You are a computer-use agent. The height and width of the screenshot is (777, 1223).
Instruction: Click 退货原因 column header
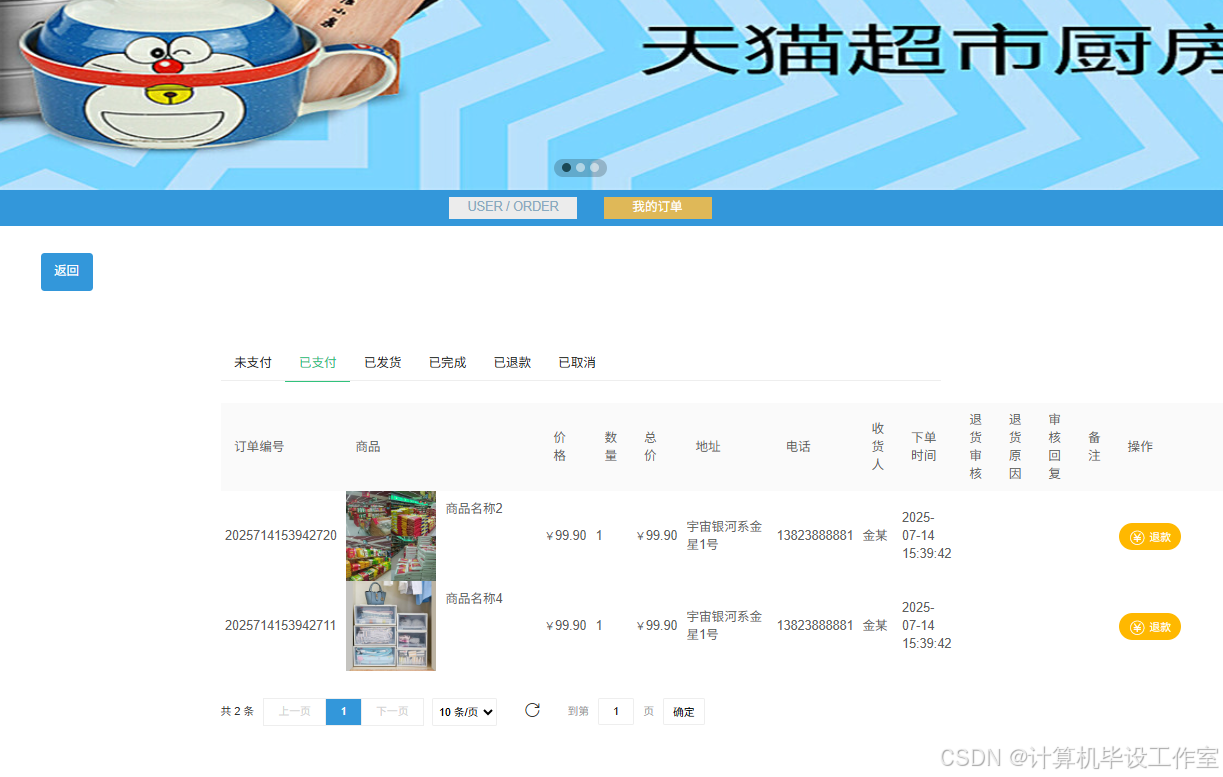coord(1015,447)
